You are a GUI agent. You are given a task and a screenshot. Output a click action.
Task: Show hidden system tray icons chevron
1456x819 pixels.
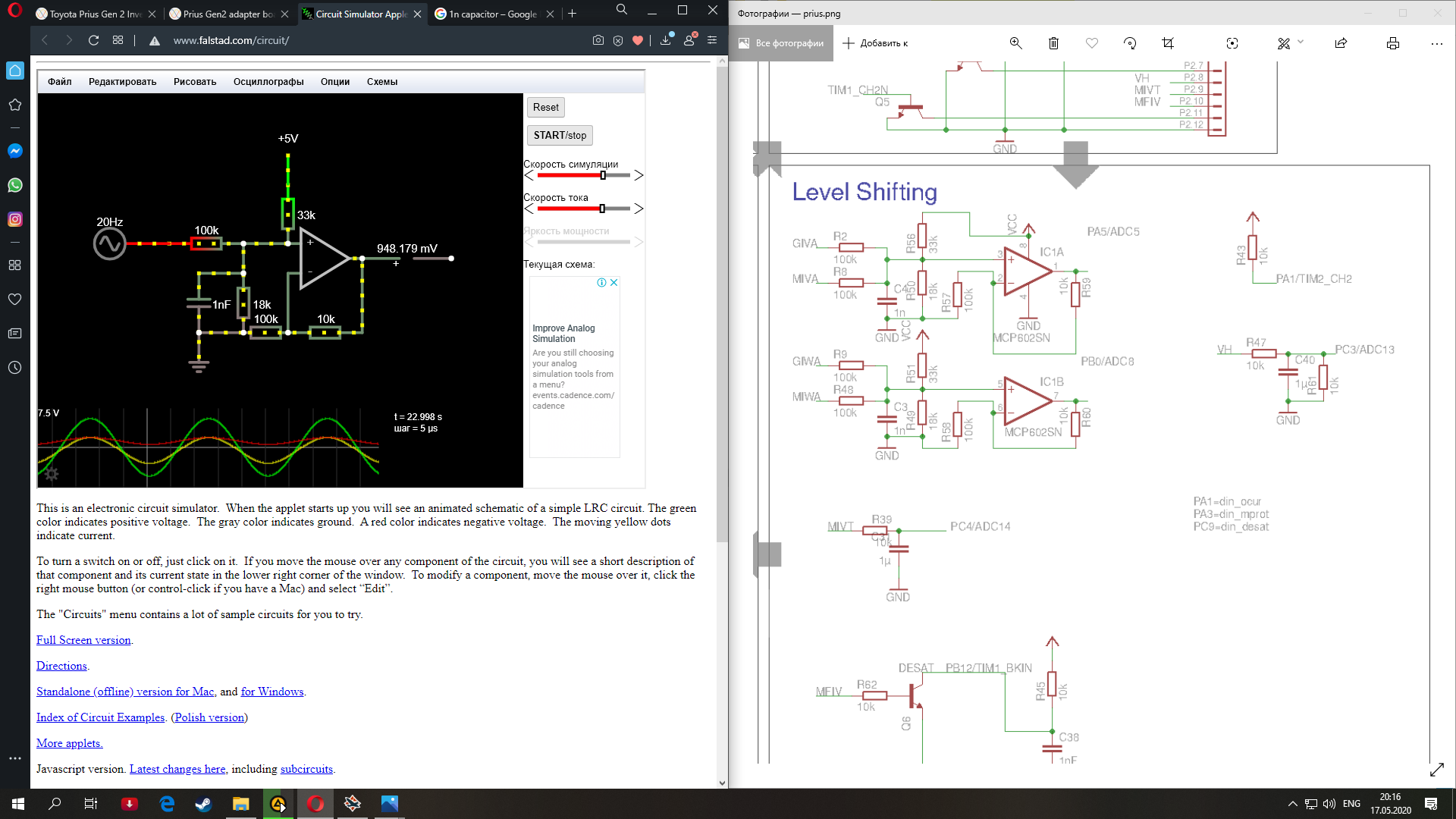(1292, 804)
